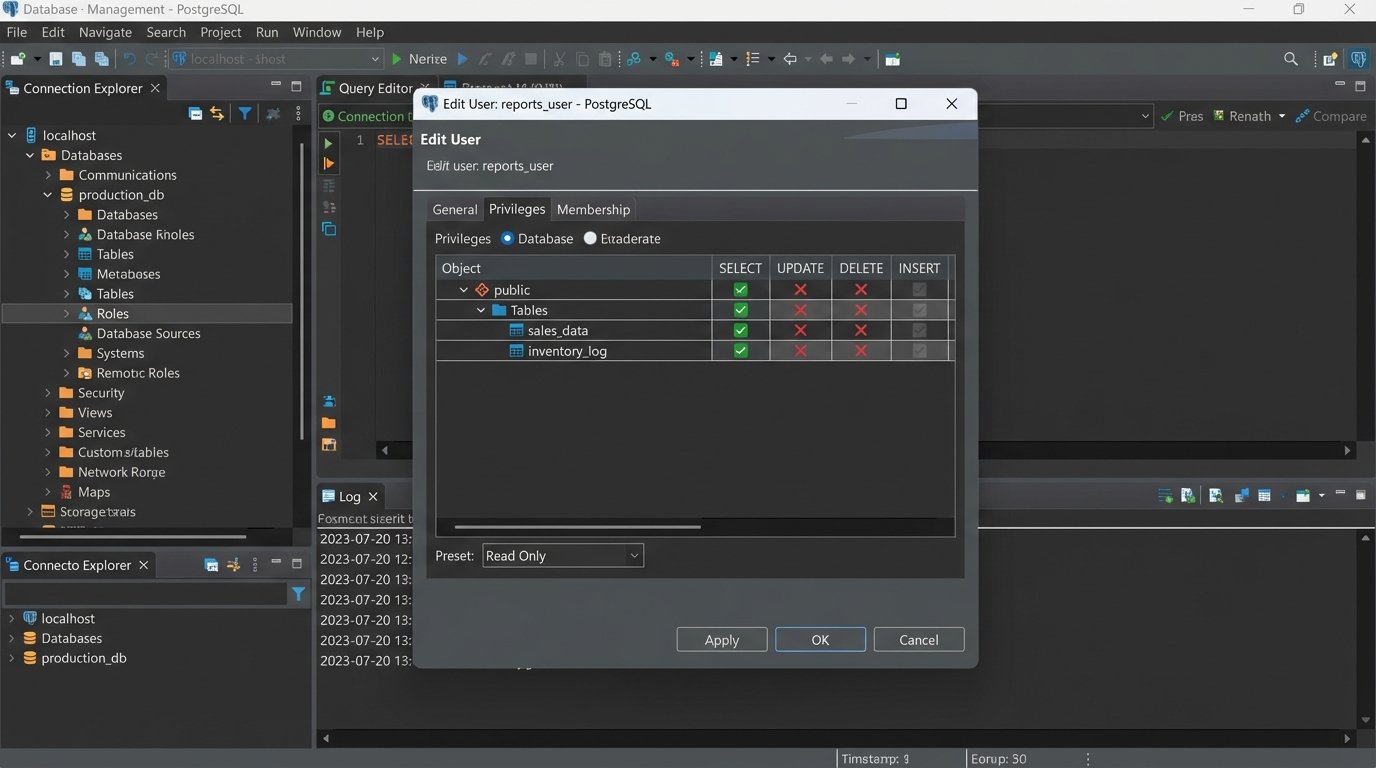The height and width of the screenshot is (768, 1376).
Task: Click the Undo icon in the toolbar
Action: 130,59
